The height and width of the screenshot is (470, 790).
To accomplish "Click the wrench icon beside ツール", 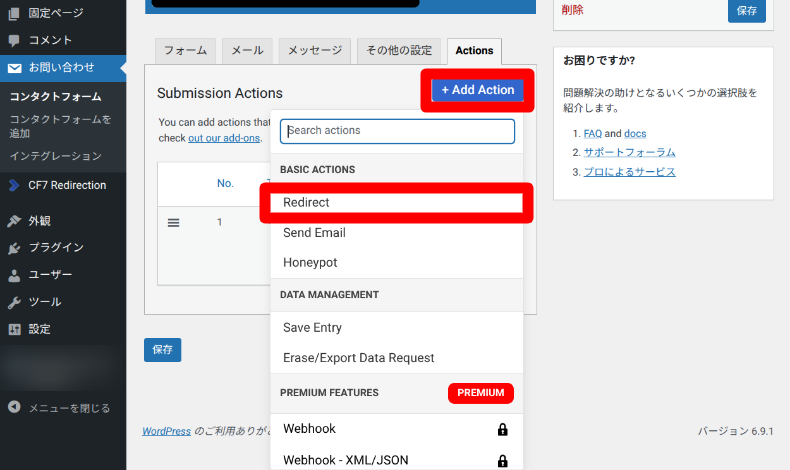I will (x=14, y=302).
